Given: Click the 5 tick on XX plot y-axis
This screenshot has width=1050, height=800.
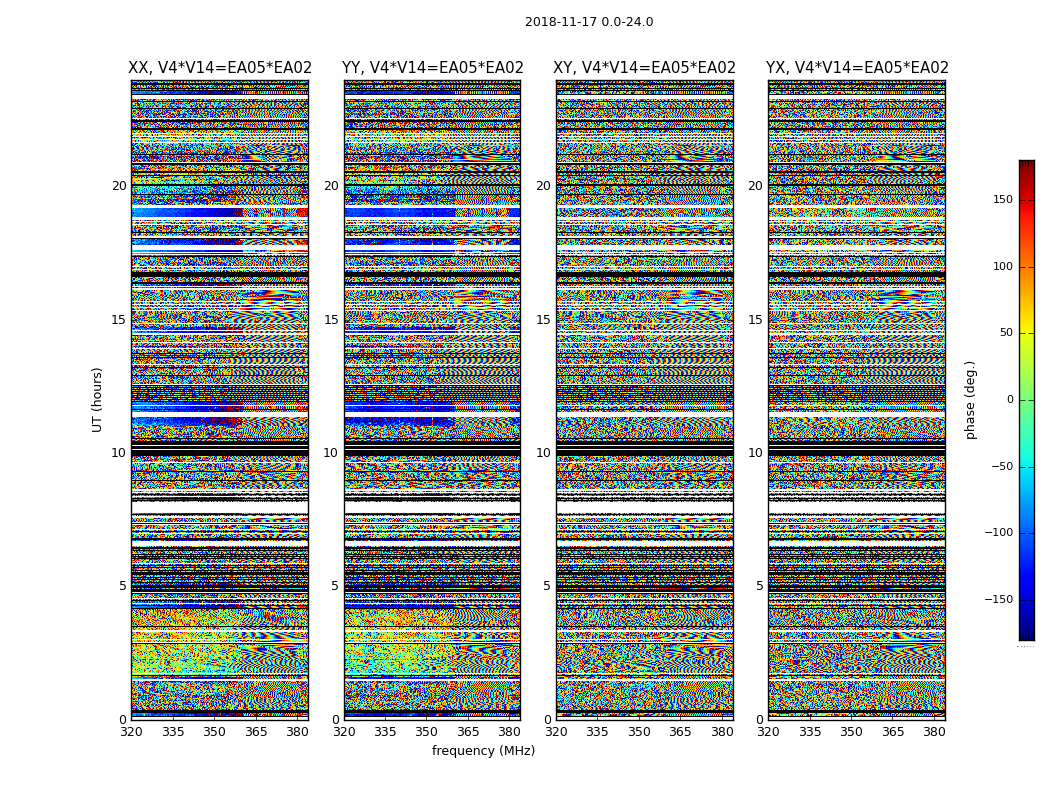Looking at the screenshot, I should point(123,586).
